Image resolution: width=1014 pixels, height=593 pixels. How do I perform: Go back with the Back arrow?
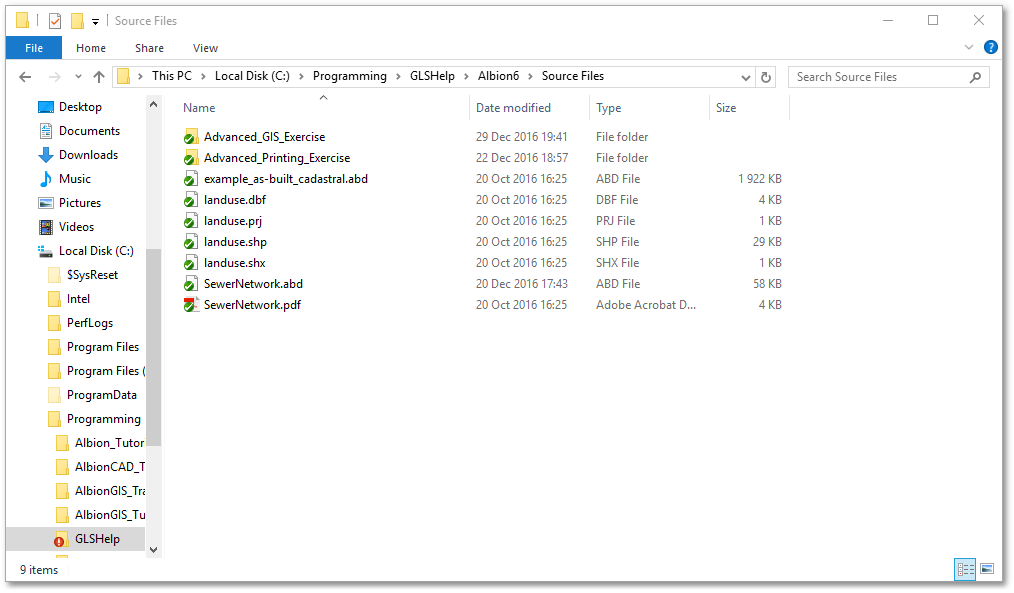click(25, 77)
